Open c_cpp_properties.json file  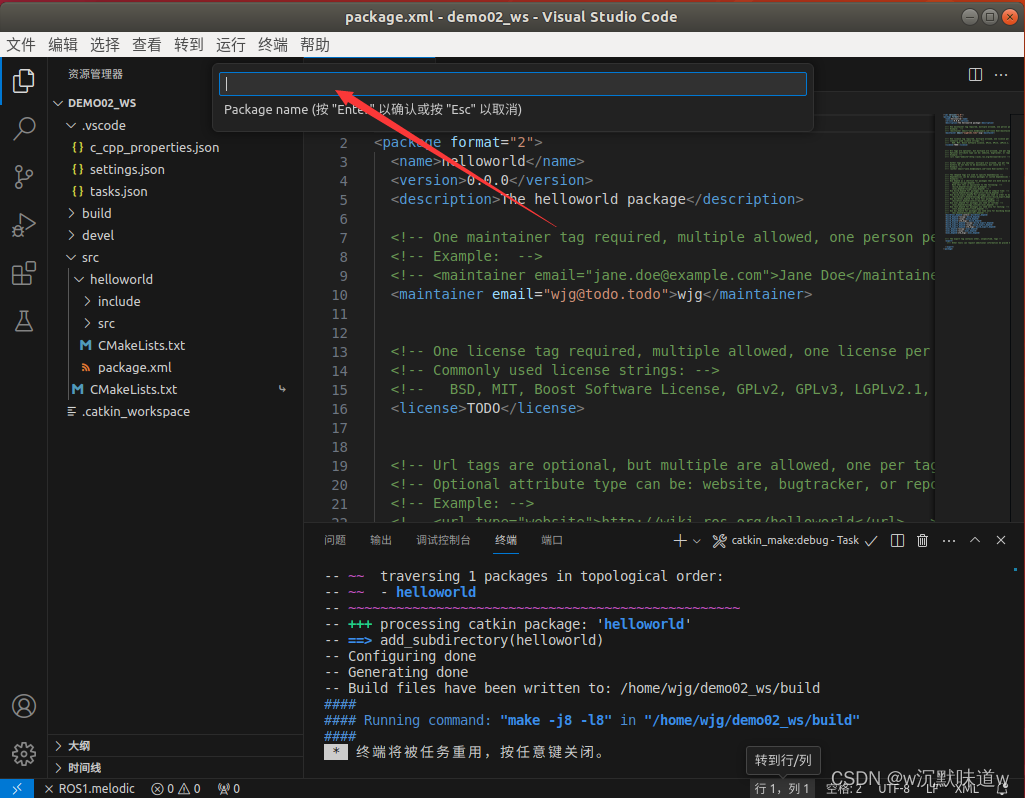154,148
